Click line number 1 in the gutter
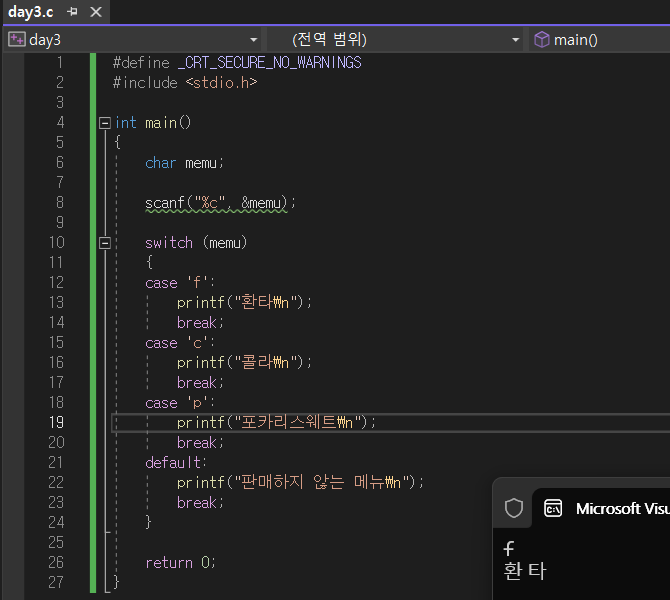This screenshot has height=600, width=670. point(60,63)
